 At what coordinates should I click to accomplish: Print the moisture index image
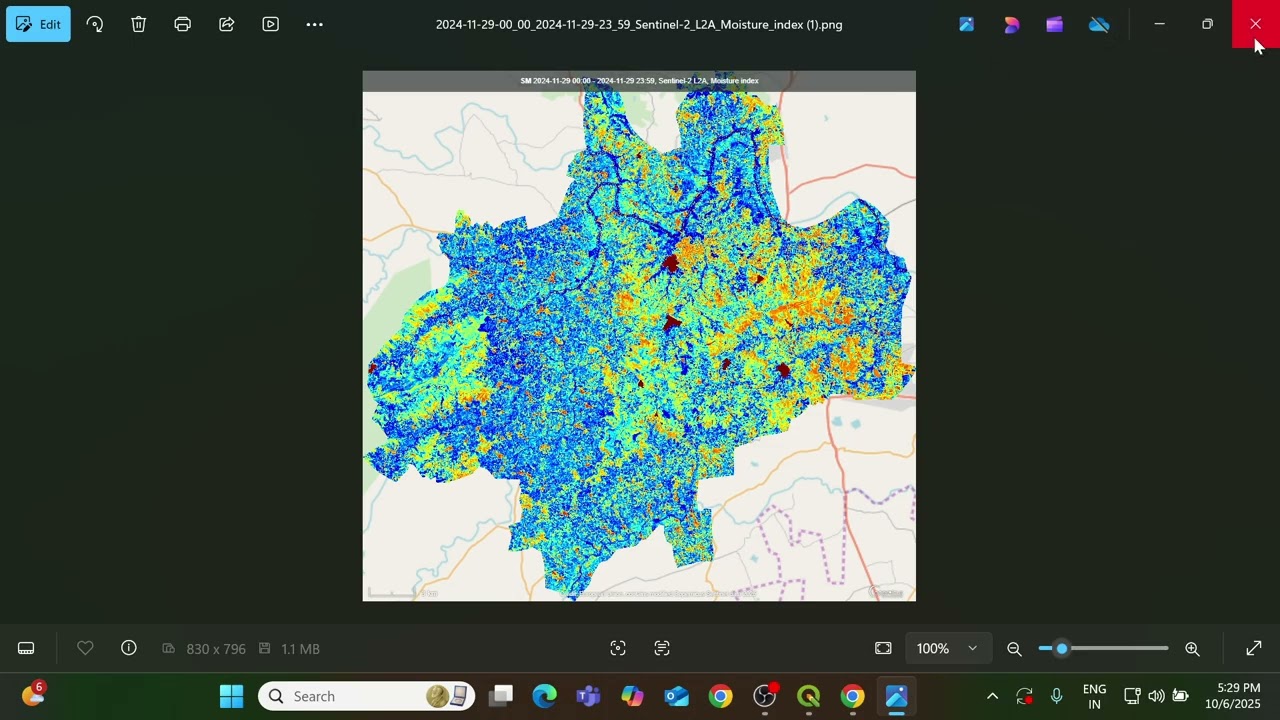tap(182, 24)
